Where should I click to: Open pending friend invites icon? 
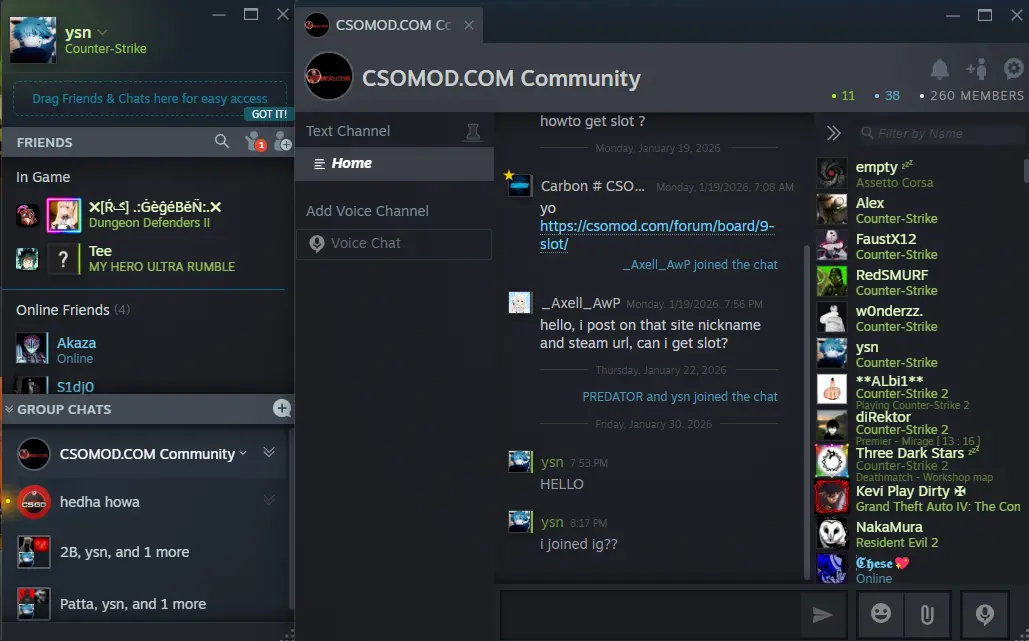pos(255,142)
